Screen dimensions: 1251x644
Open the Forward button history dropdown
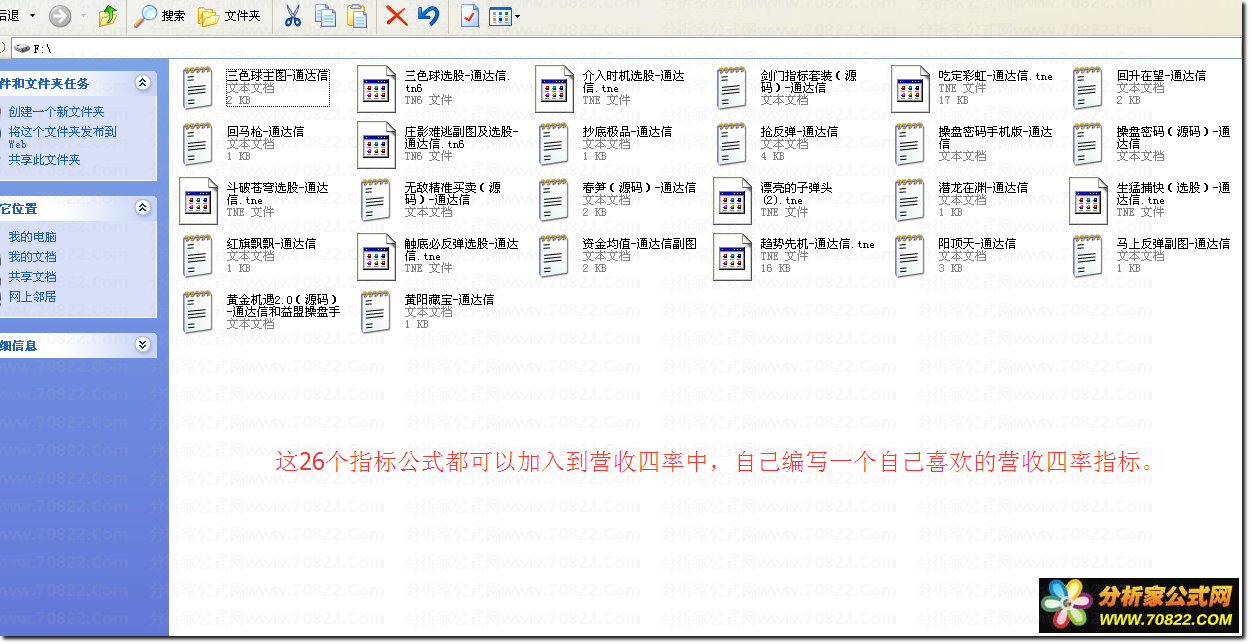[82, 16]
